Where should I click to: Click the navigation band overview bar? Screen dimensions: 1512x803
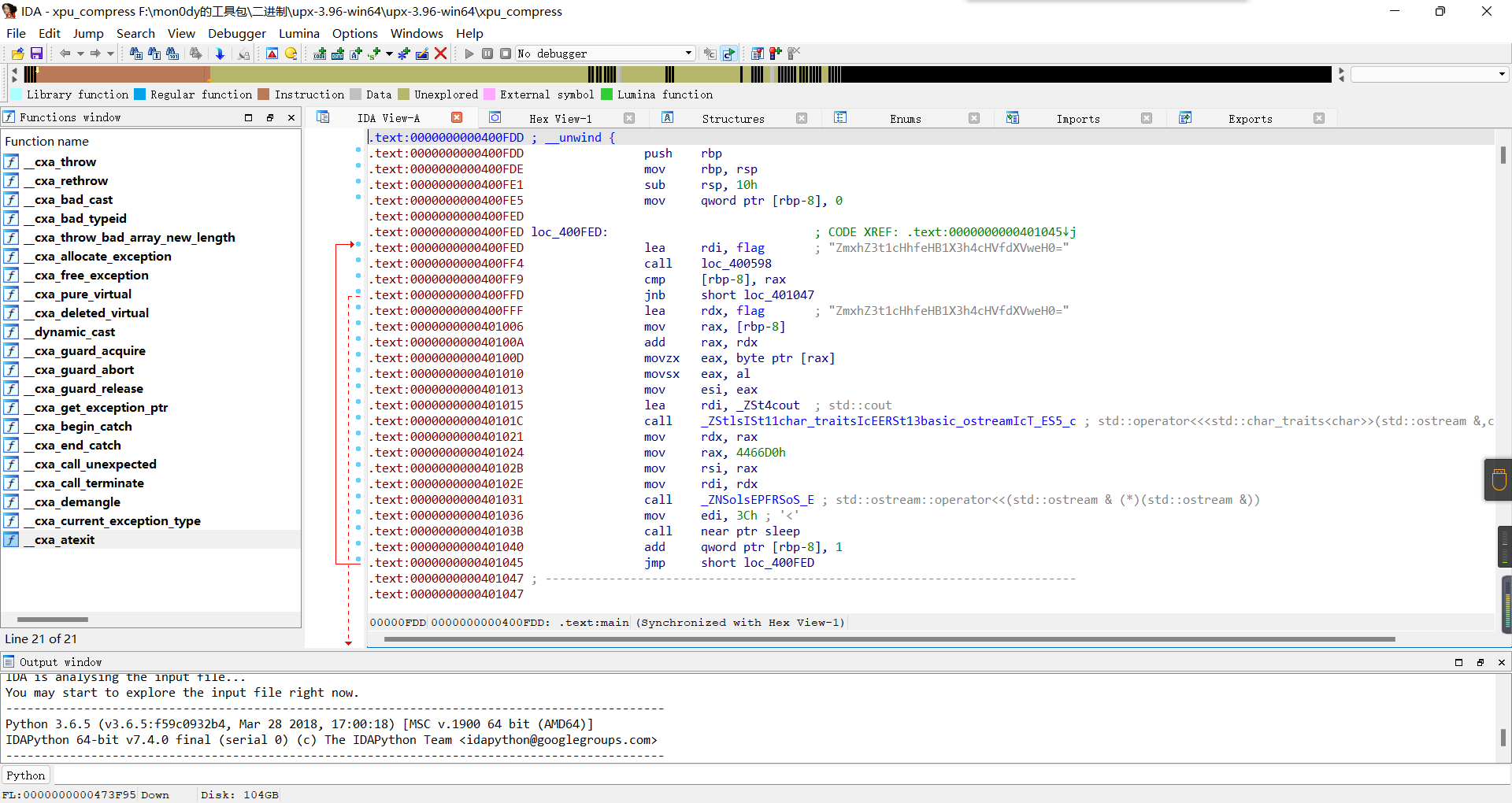pyautogui.click(x=677, y=74)
